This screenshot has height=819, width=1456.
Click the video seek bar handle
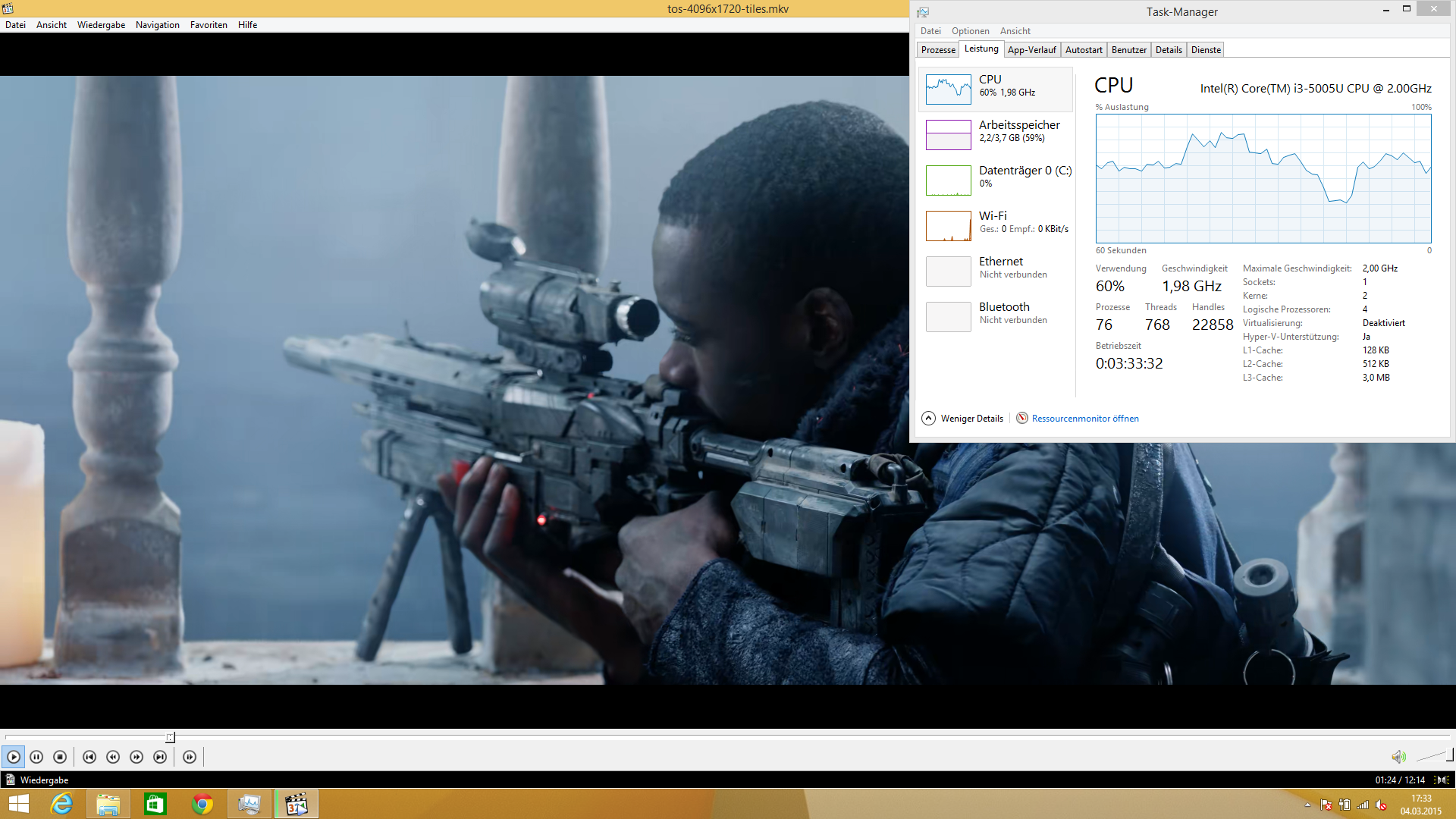point(171,737)
